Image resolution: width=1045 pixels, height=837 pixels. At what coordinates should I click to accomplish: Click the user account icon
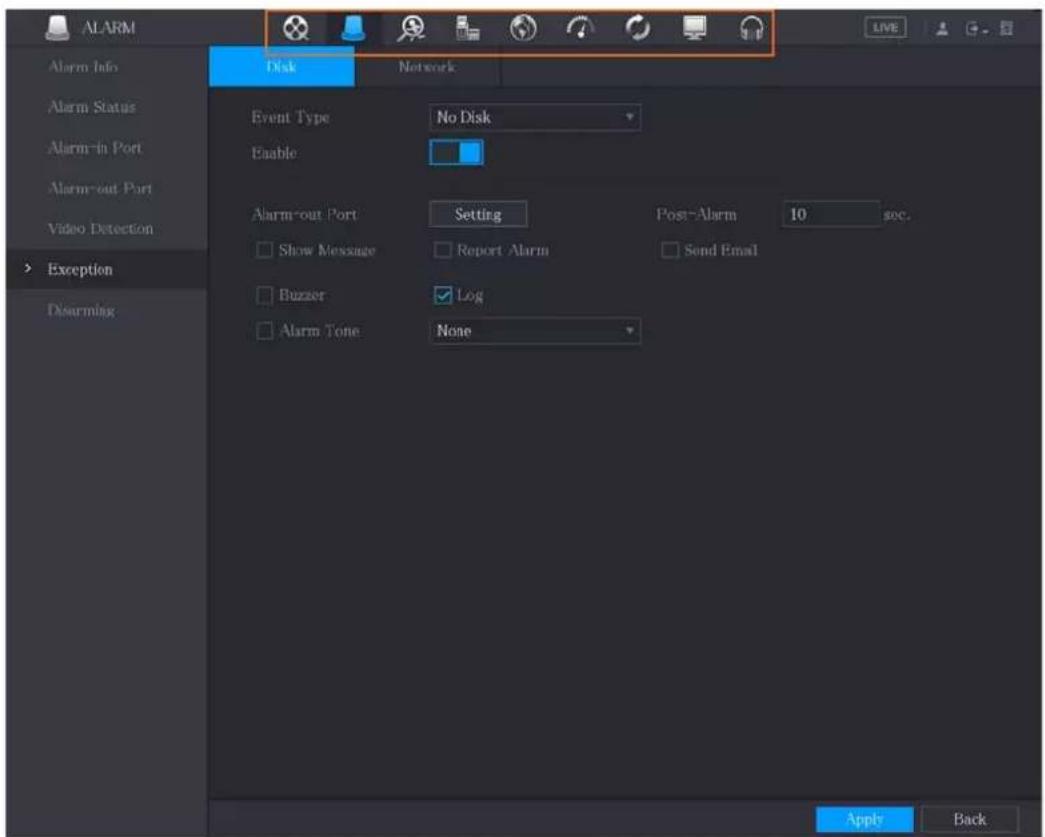[x=942, y=28]
